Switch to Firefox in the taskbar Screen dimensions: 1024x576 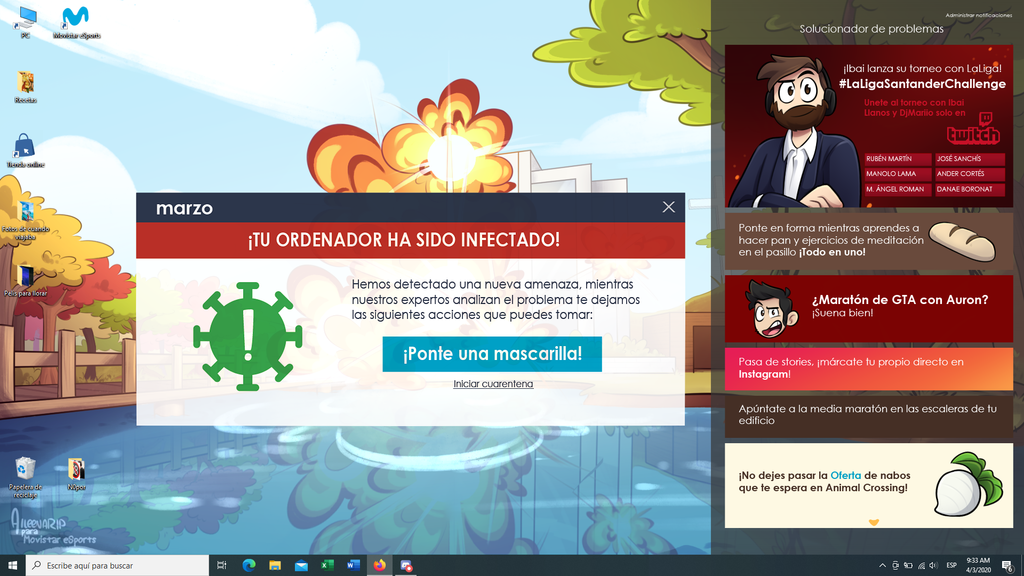(379, 565)
